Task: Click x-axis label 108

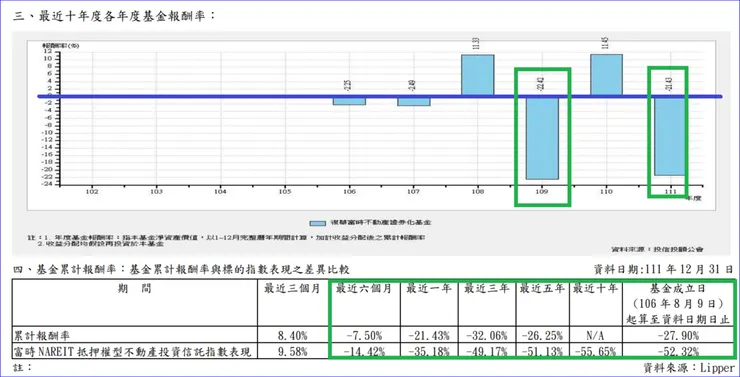Action: [x=478, y=192]
